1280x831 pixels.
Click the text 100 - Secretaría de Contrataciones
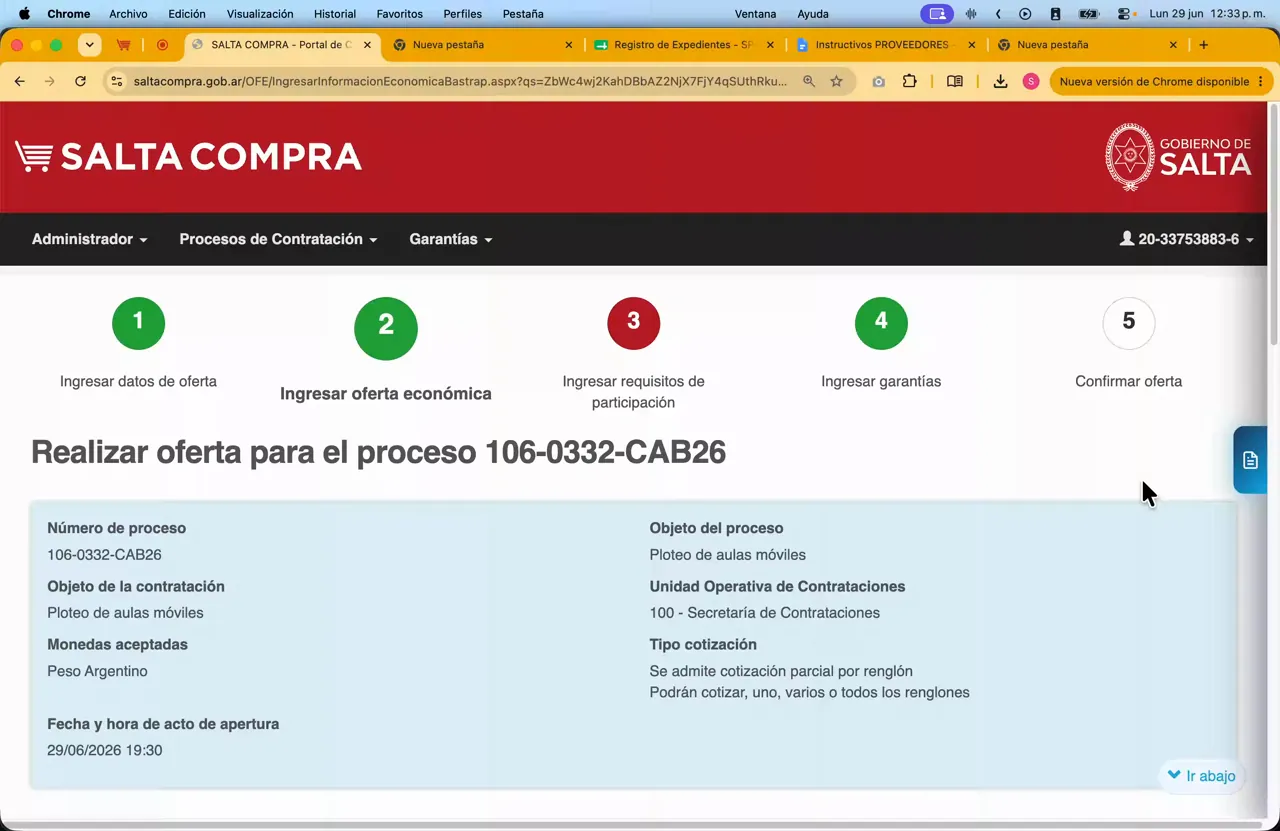(x=764, y=613)
